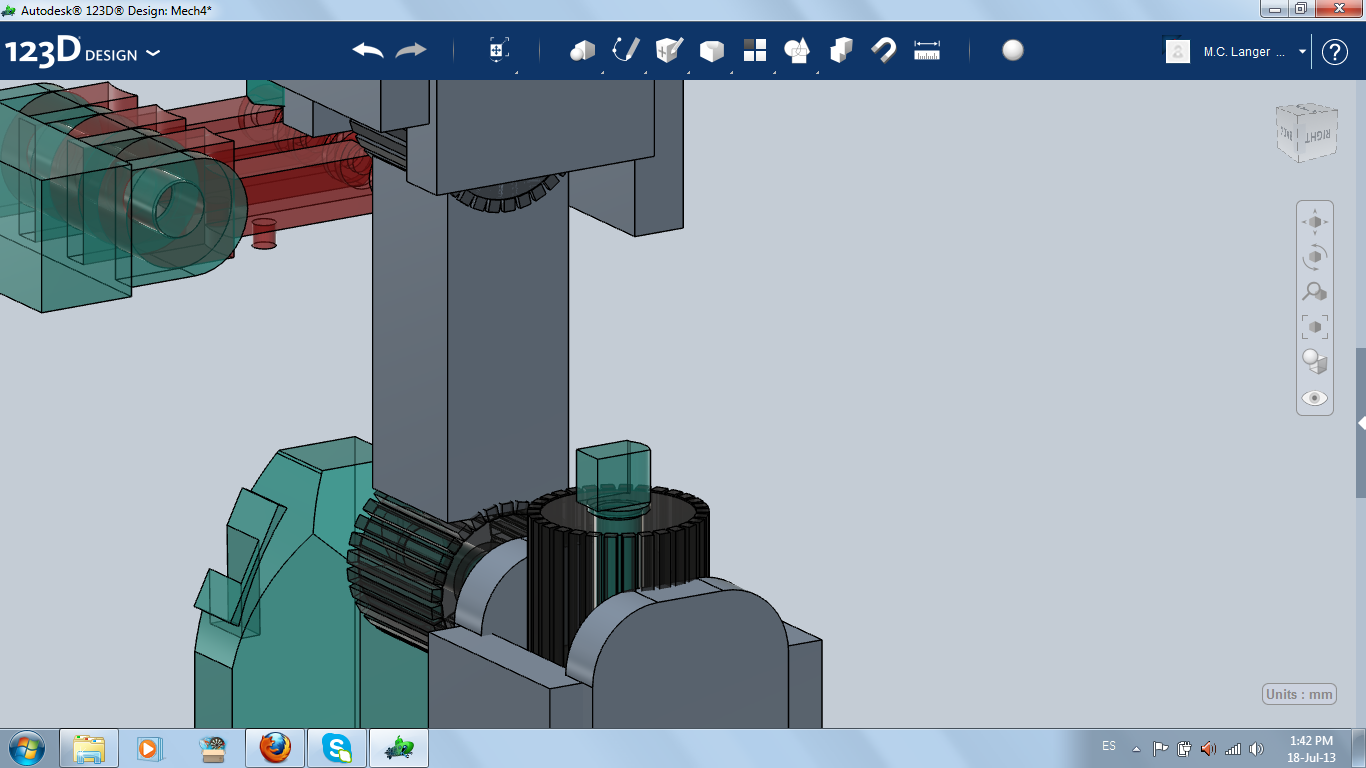Click the Fit to view tool
This screenshot has width=1366, height=768.
coord(1315,327)
